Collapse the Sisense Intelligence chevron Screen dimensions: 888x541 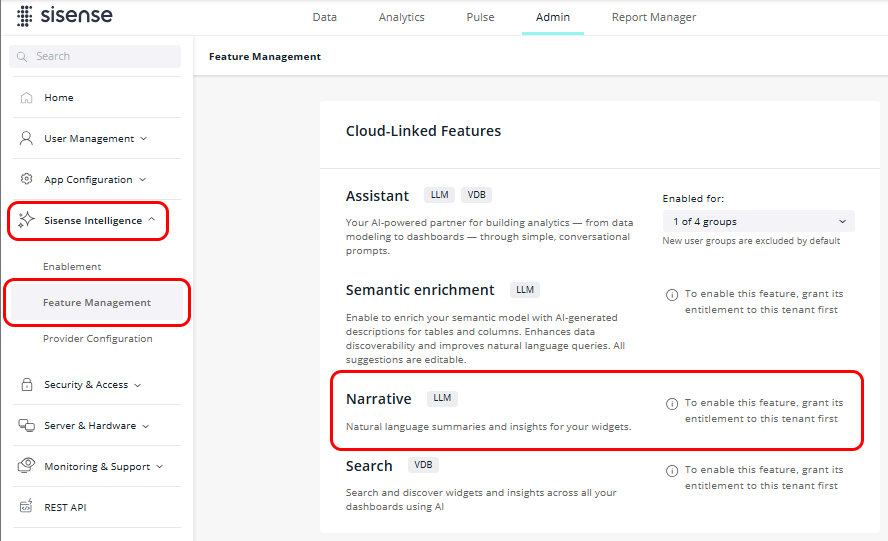click(x=152, y=219)
